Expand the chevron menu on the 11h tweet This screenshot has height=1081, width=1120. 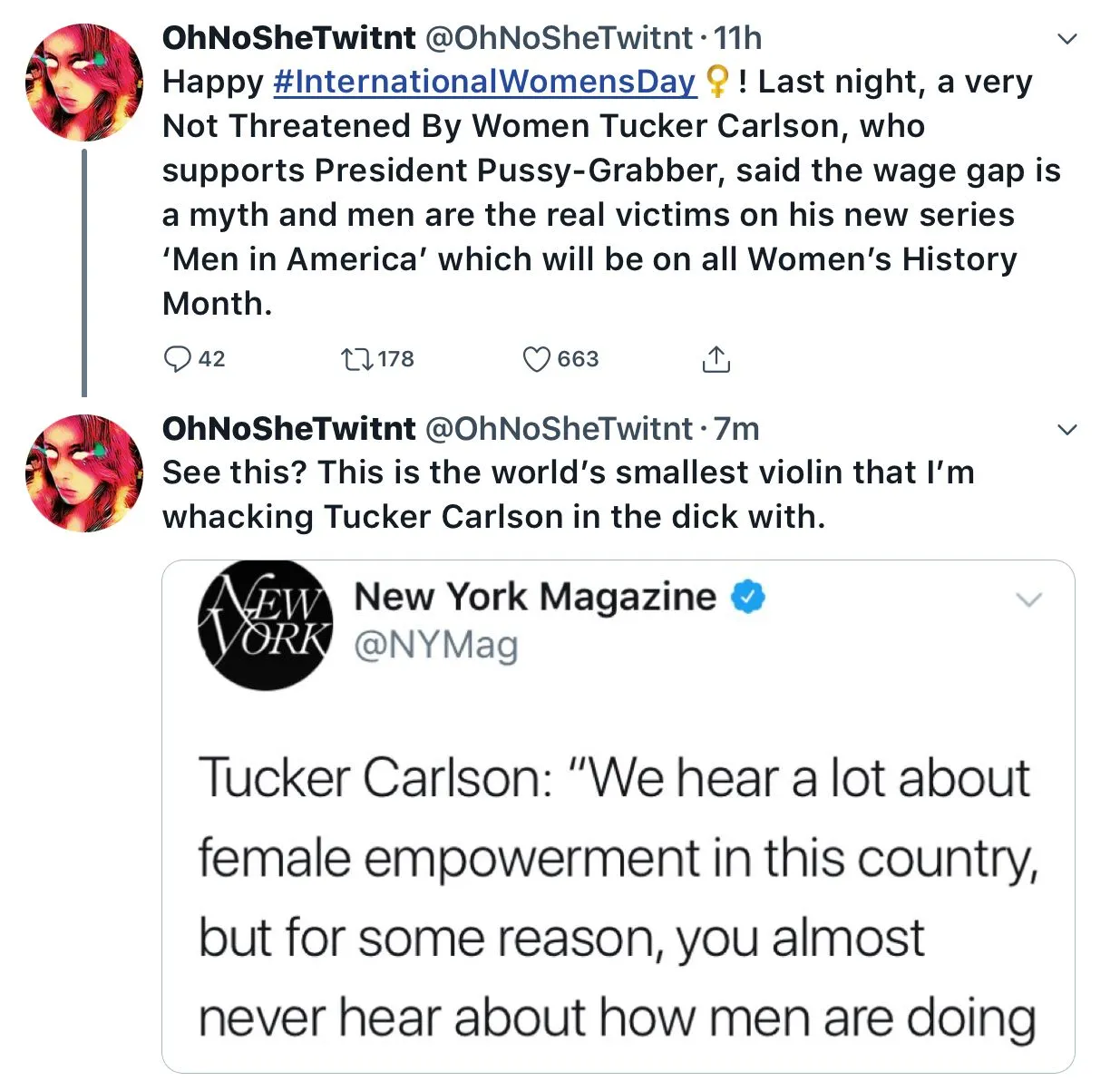coord(1068,39)
